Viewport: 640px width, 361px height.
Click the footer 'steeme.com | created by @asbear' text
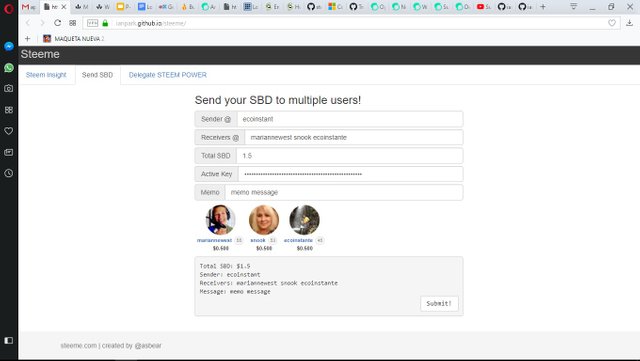(111, 345)
